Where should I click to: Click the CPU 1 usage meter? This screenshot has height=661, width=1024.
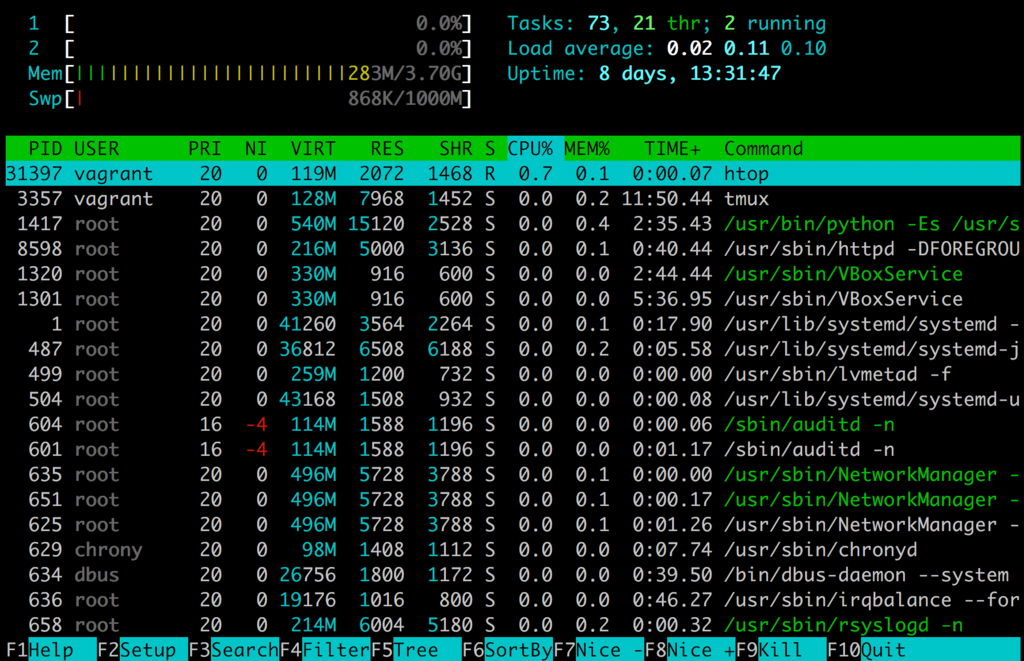click(x=249, y=24)
